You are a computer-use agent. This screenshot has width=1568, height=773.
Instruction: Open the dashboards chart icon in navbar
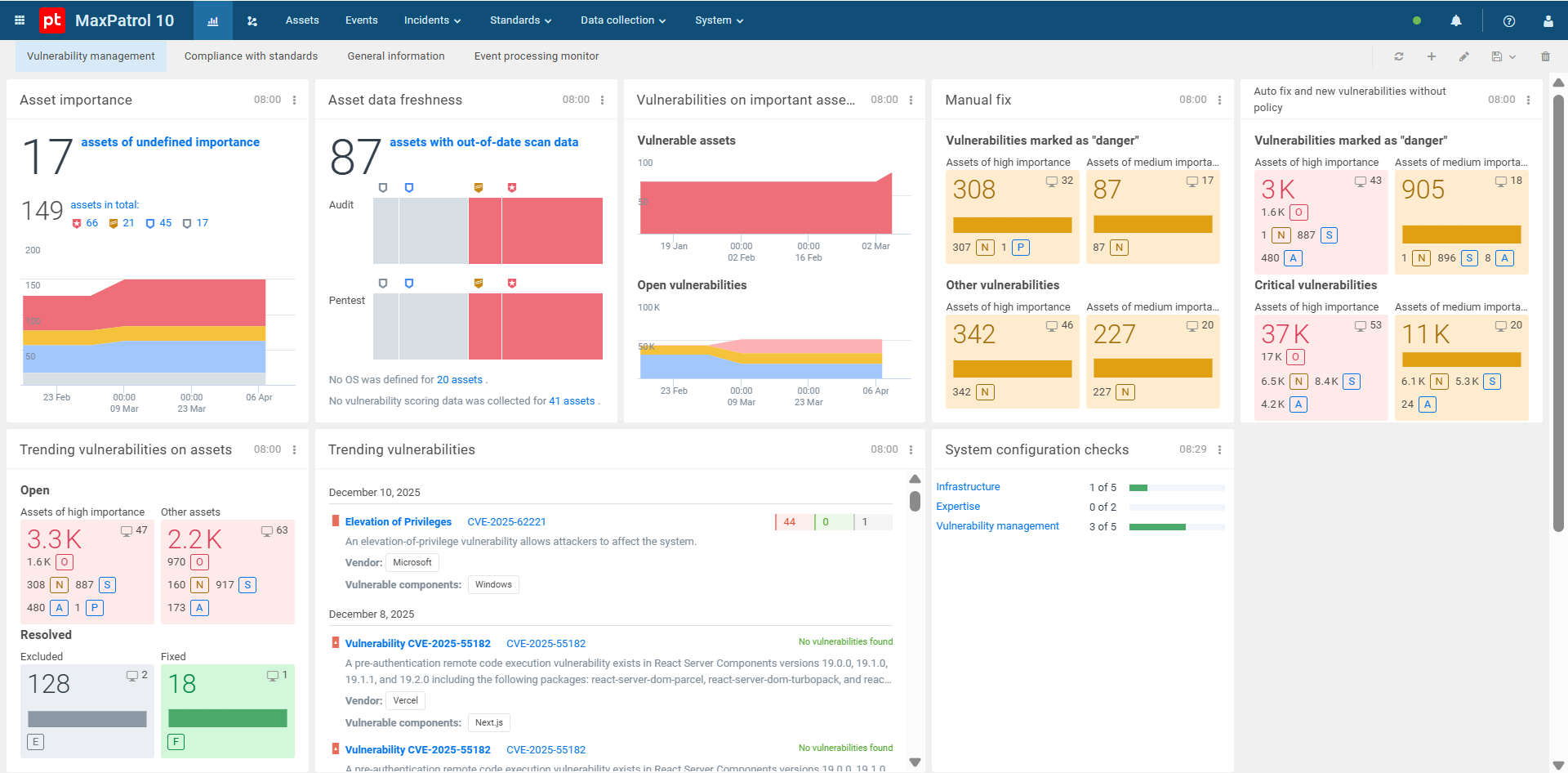[x=213, y=20]
